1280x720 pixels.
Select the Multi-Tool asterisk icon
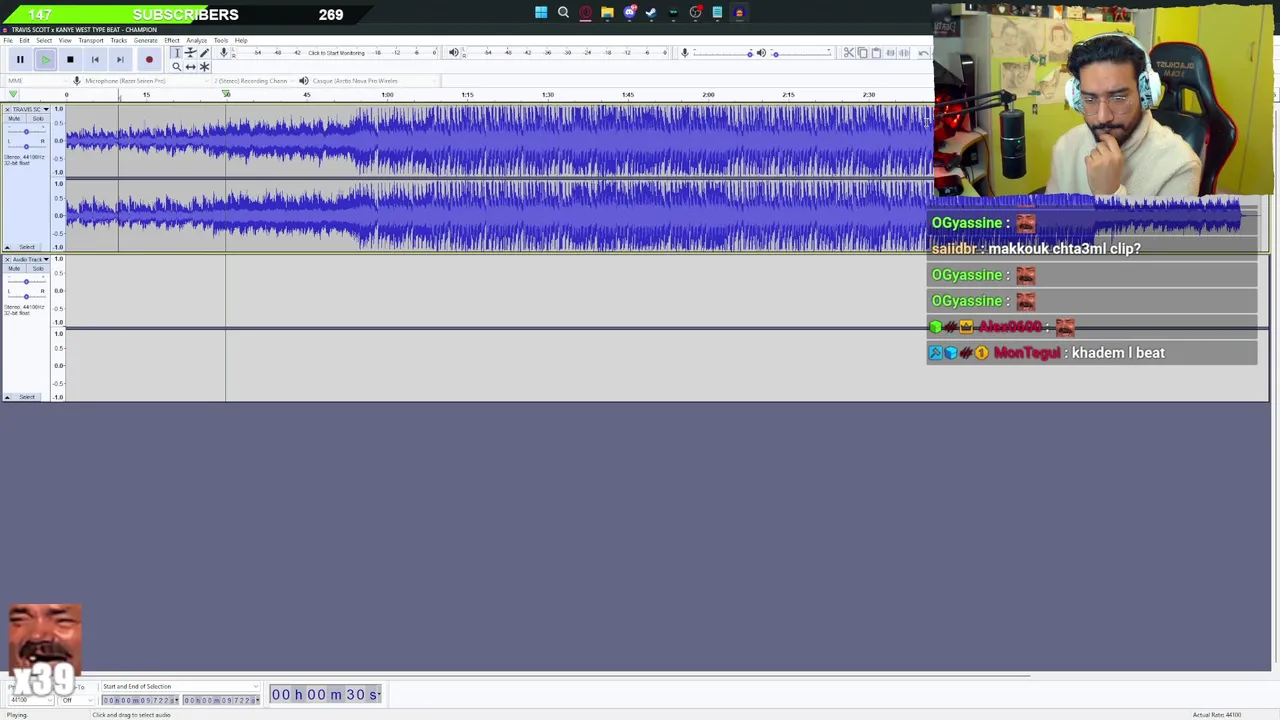(x=204, y=67)
